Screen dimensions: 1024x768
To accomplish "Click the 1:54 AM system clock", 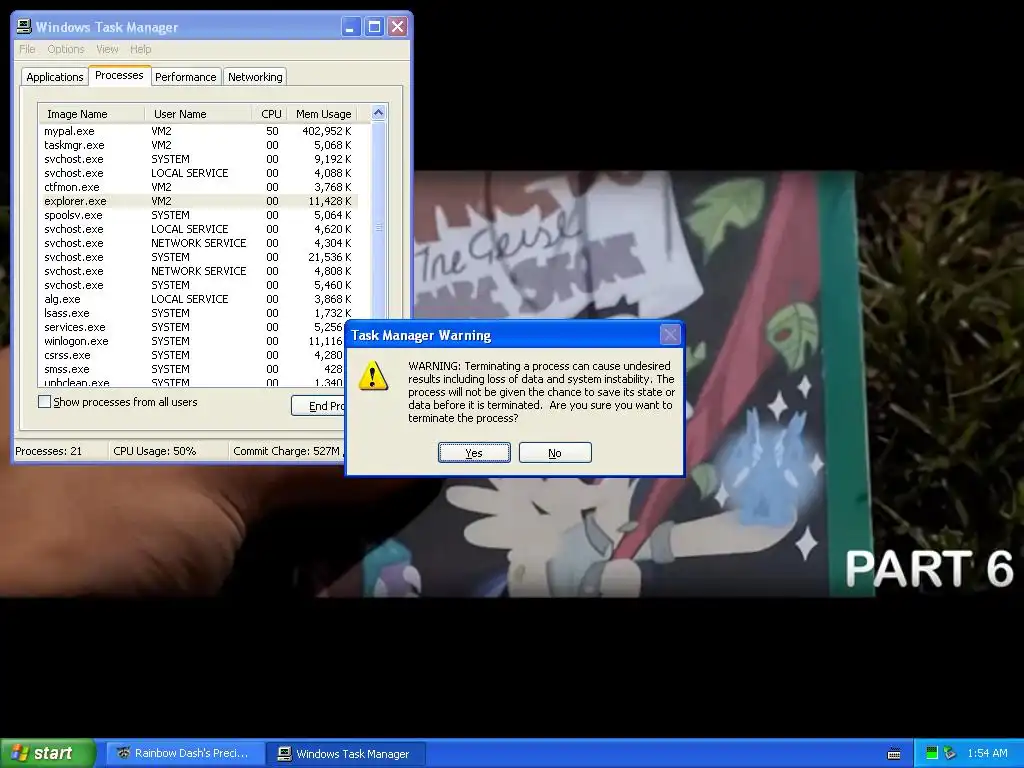I will pyautogui.click(x=987, y=753).
